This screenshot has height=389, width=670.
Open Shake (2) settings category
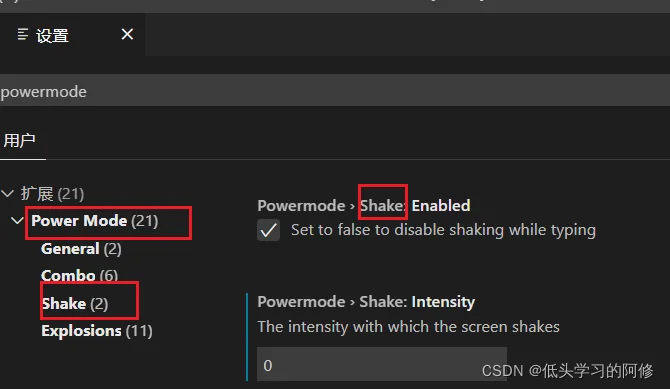tap(75, 304)
